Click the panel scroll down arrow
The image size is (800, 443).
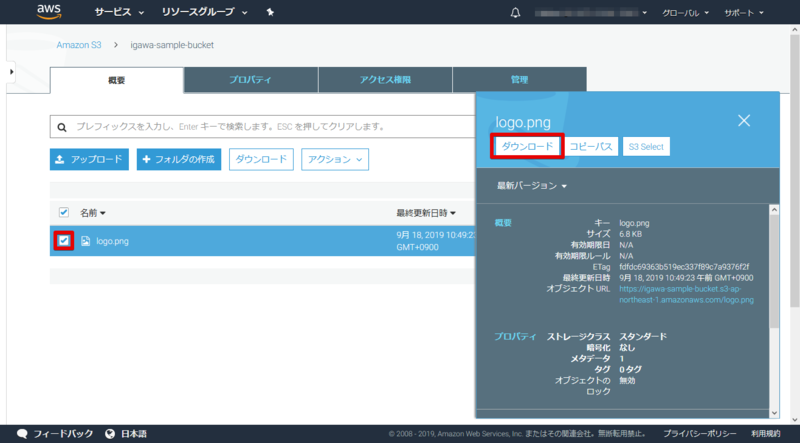pos(774,413)
